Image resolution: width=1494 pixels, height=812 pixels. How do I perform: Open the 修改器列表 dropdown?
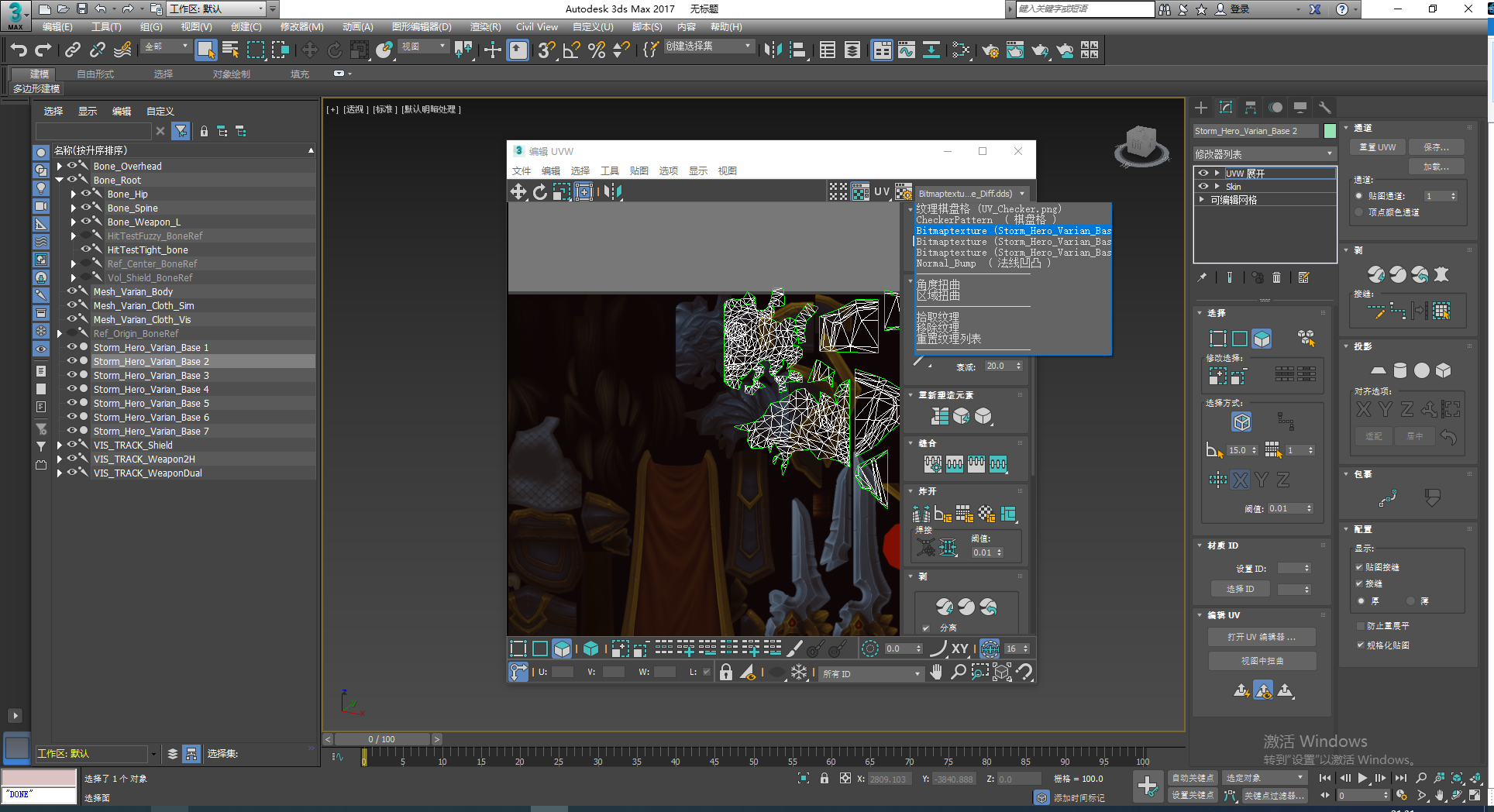pyautogui.click(x=1265, y=153)
